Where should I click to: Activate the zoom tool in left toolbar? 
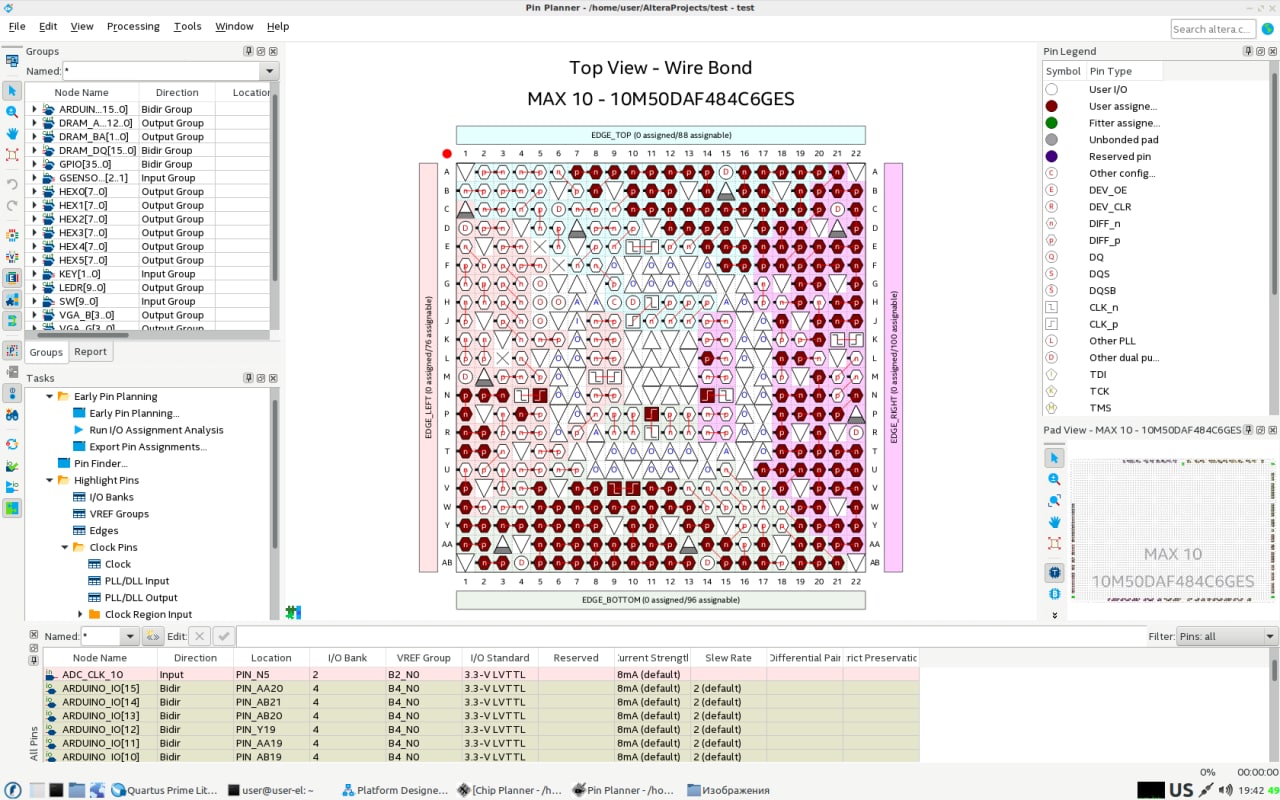tap(12, 112)
